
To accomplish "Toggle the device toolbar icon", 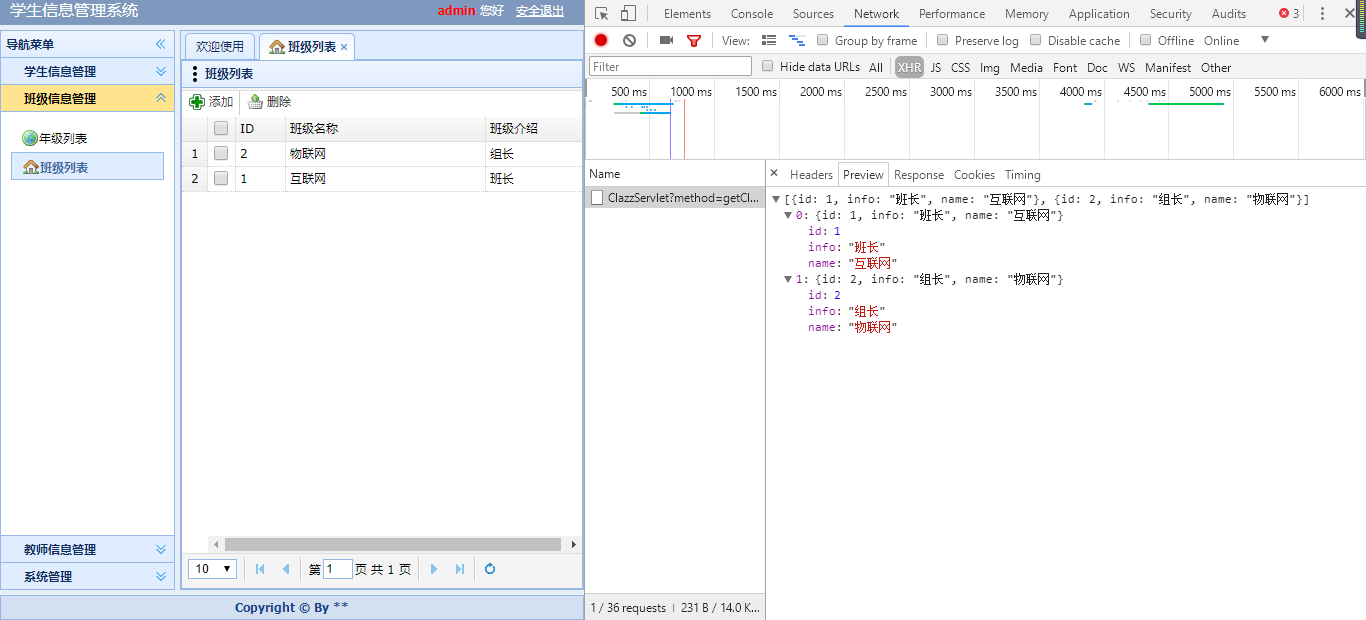I will click(628, 13).
